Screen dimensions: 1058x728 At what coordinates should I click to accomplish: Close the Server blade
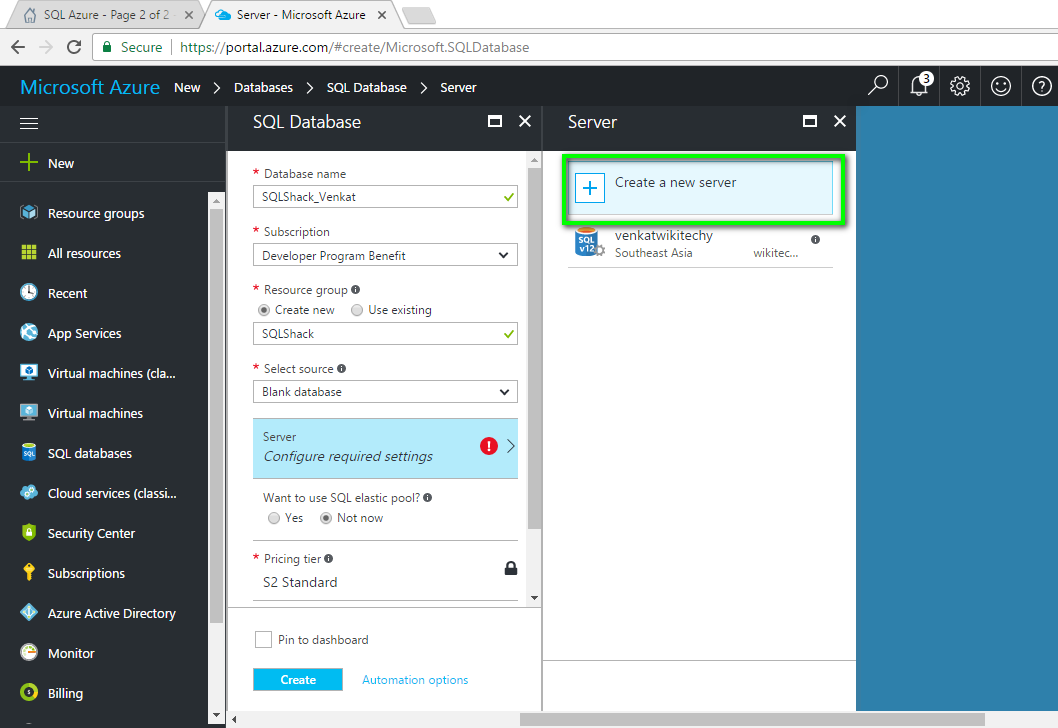point(839,121)
